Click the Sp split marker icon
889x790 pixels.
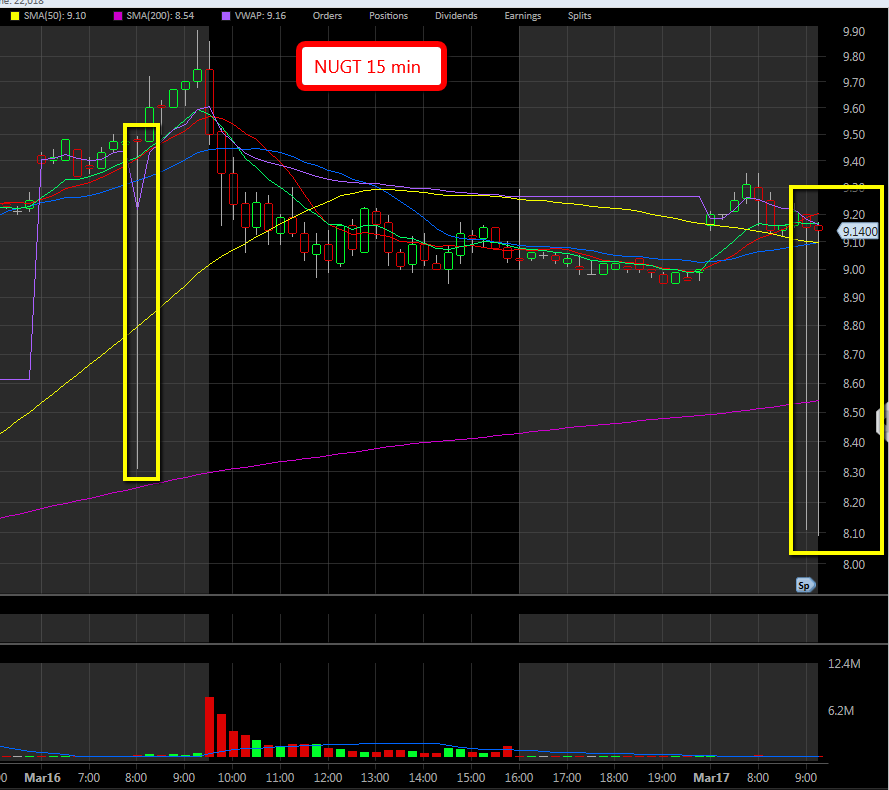tap(803, 585)
